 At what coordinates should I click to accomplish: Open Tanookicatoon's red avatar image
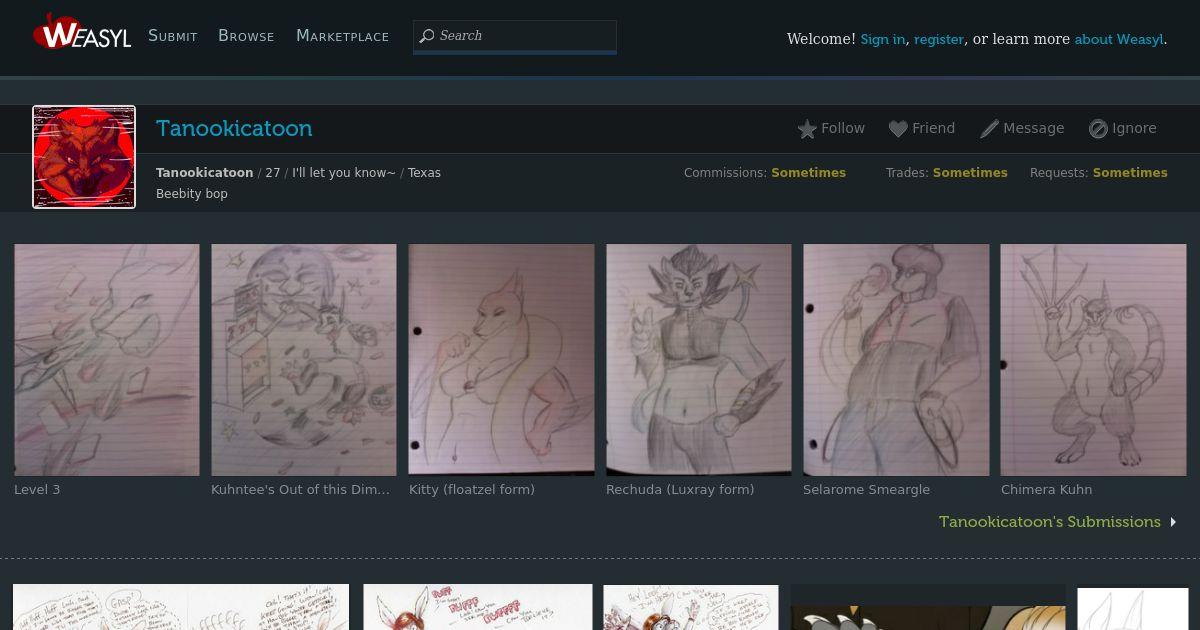84,157
